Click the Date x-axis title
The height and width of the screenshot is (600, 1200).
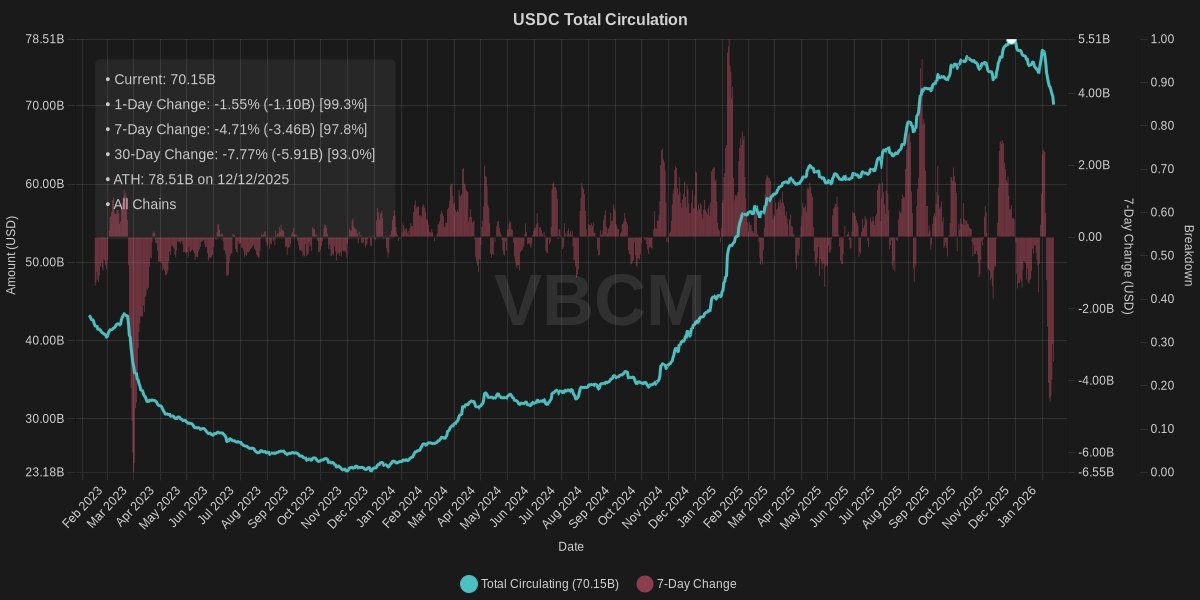[x=571, y=547]
